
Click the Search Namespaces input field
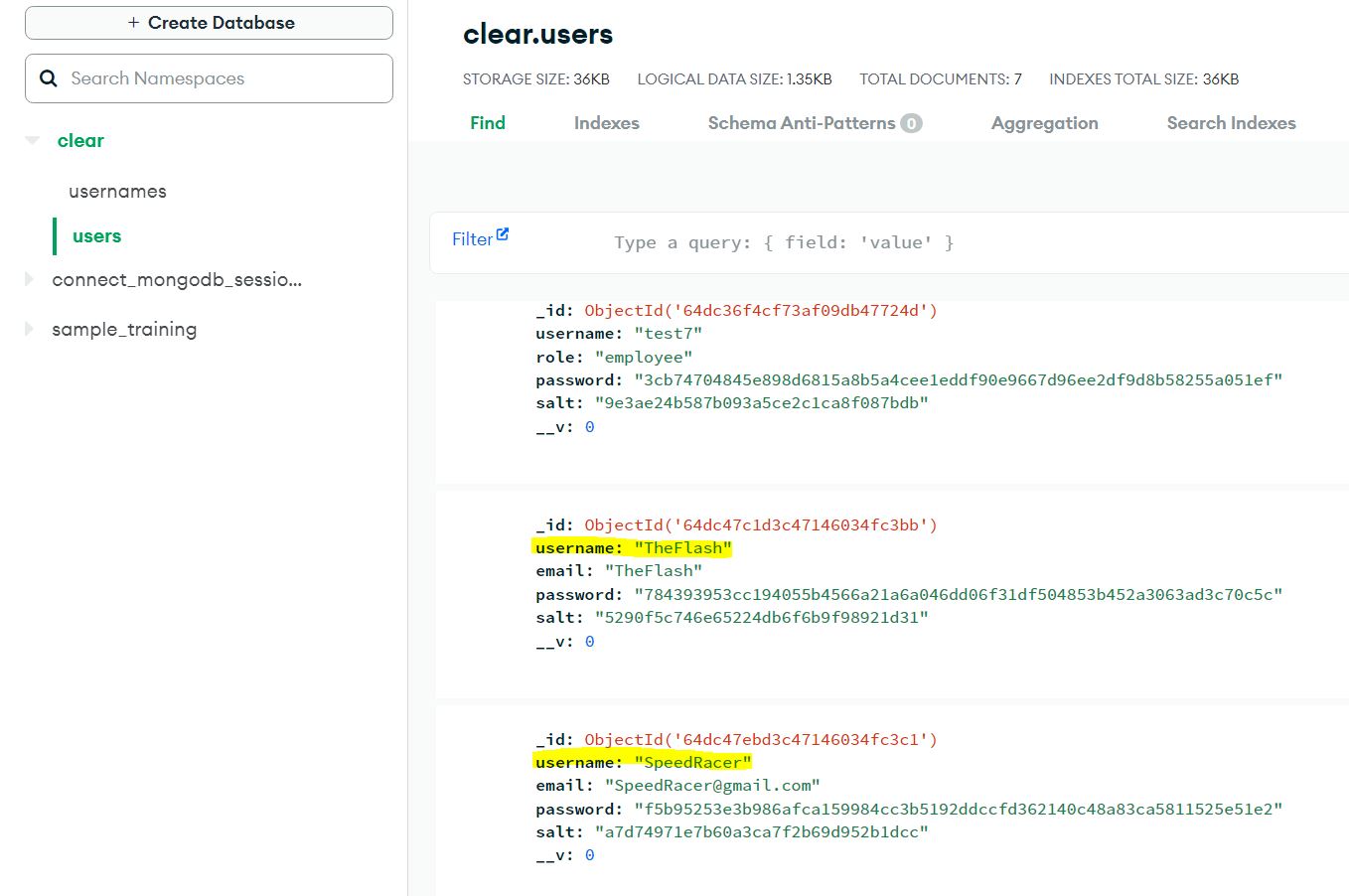[x=224, y=78]
